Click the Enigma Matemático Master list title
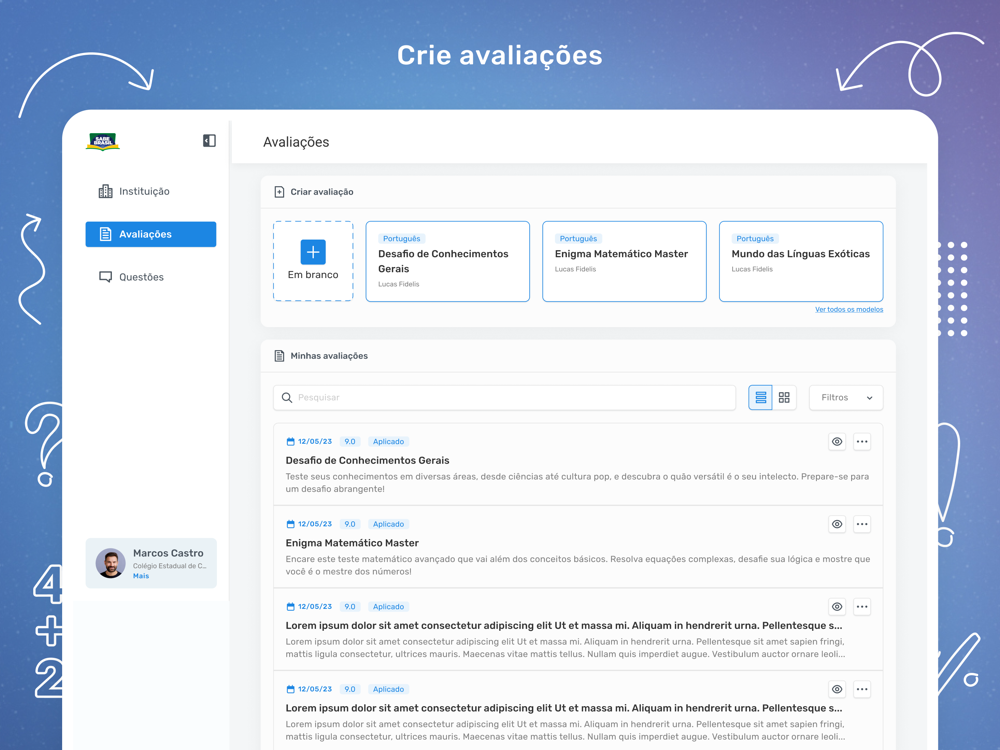The height and width of the screenshot is (750, 1000). [352, 543]
